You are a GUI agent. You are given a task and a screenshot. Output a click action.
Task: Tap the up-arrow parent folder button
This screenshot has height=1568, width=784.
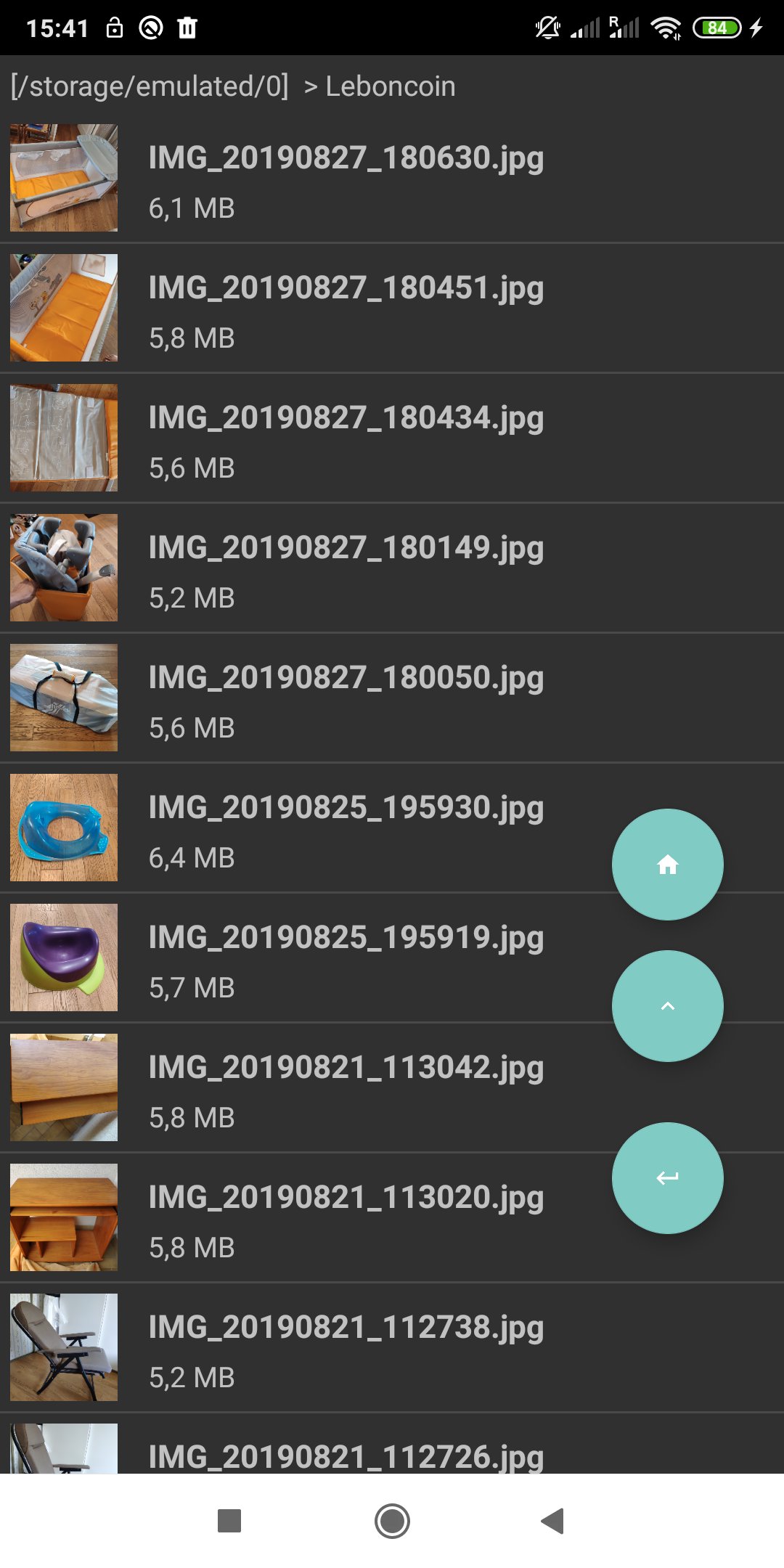[x=667, y=1005]
